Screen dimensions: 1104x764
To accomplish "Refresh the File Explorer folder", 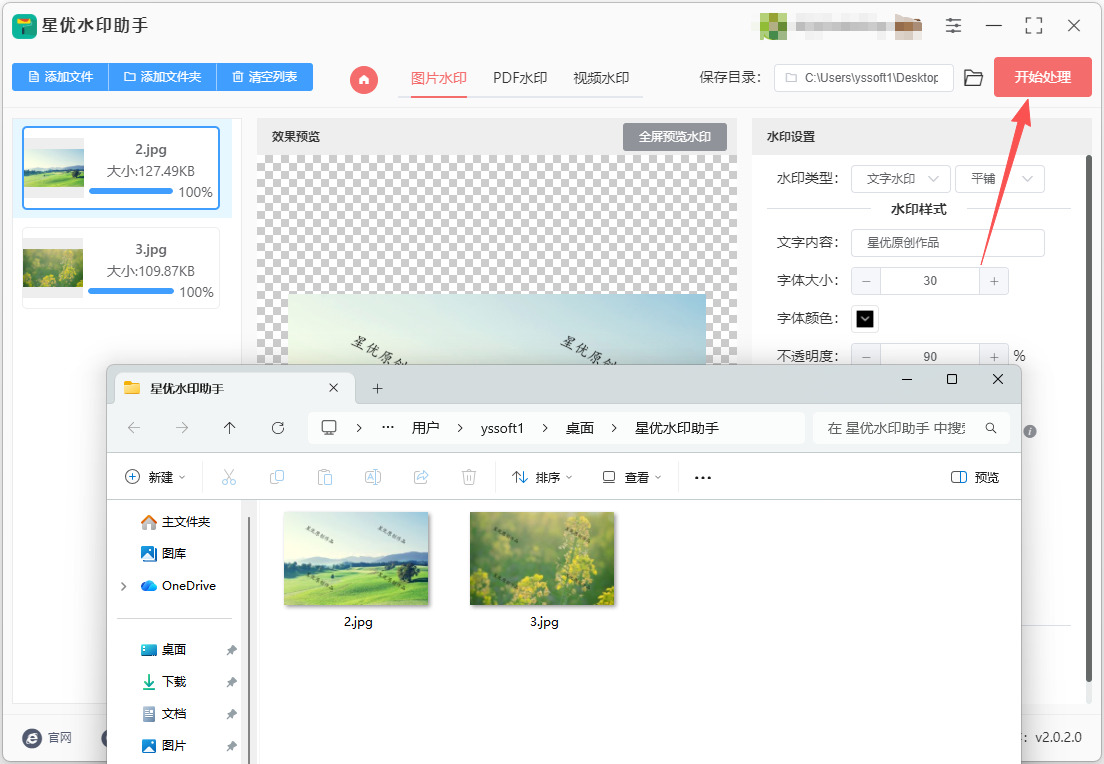I will click(x=278, y=427).
